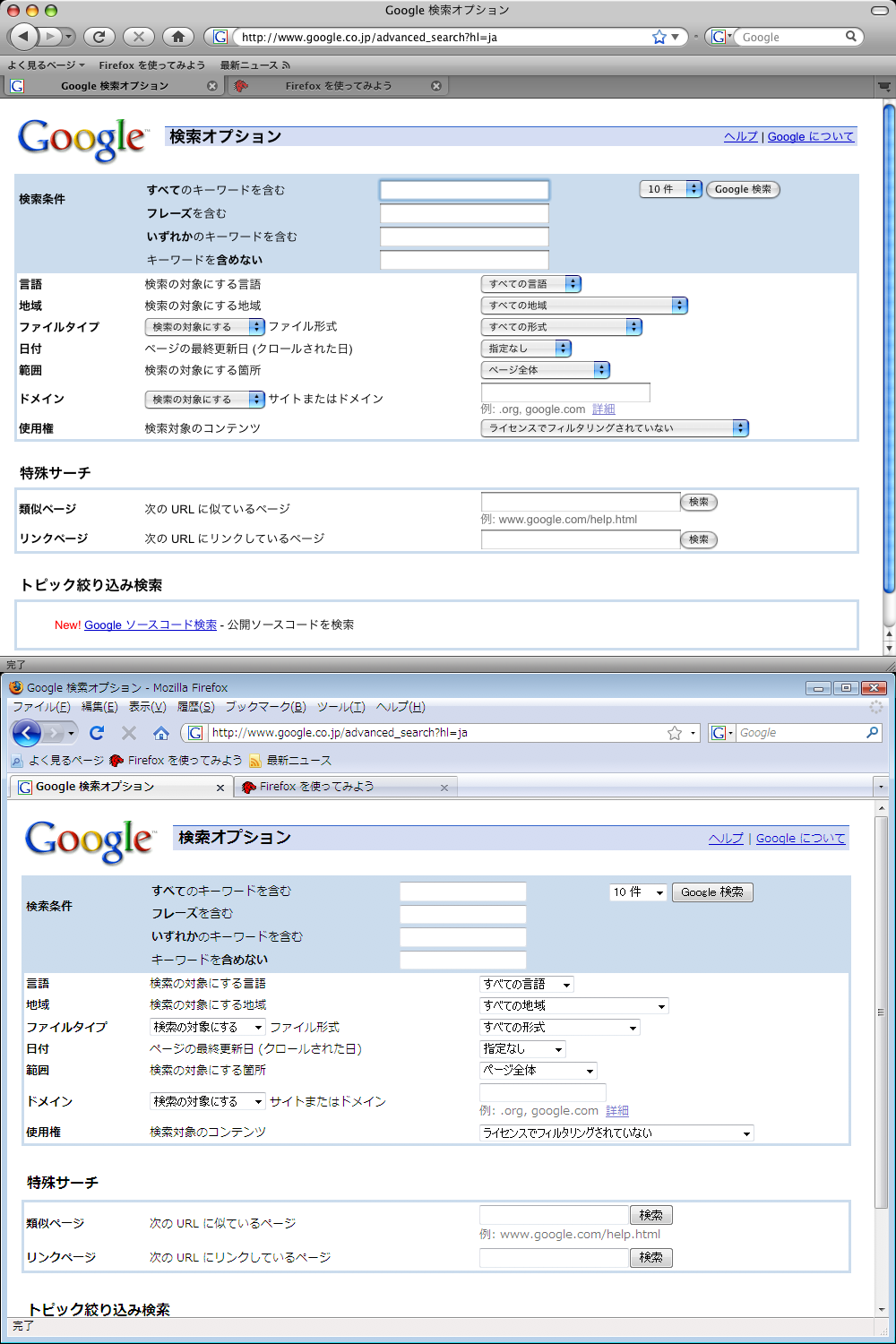Screen dimensions: 896x1344
Task: Open ページ全体 dropdown in Mac window
Action: pos(546,370)
